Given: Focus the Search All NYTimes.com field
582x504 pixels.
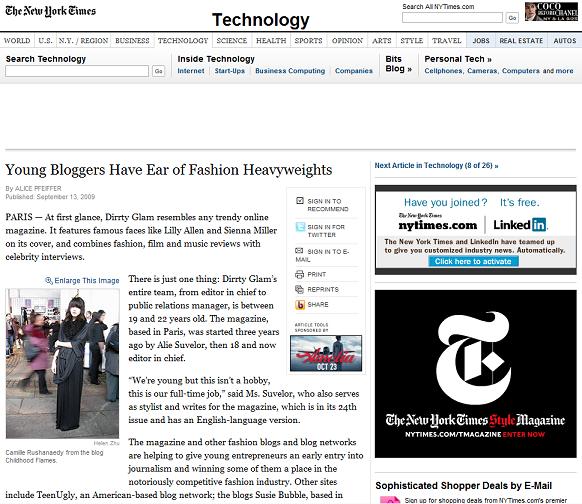Looking at the screenshot, I should click(452, 17).
